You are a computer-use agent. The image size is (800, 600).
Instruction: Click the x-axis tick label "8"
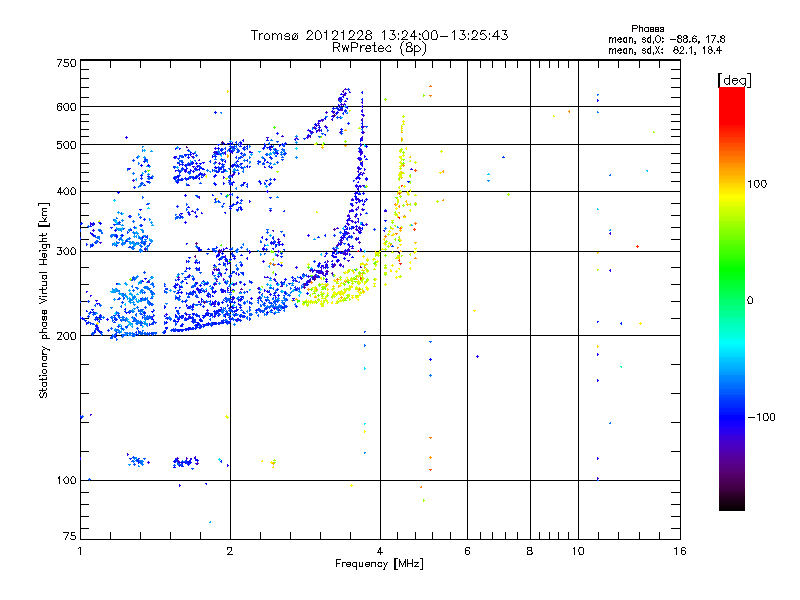(x=530, y=551)
